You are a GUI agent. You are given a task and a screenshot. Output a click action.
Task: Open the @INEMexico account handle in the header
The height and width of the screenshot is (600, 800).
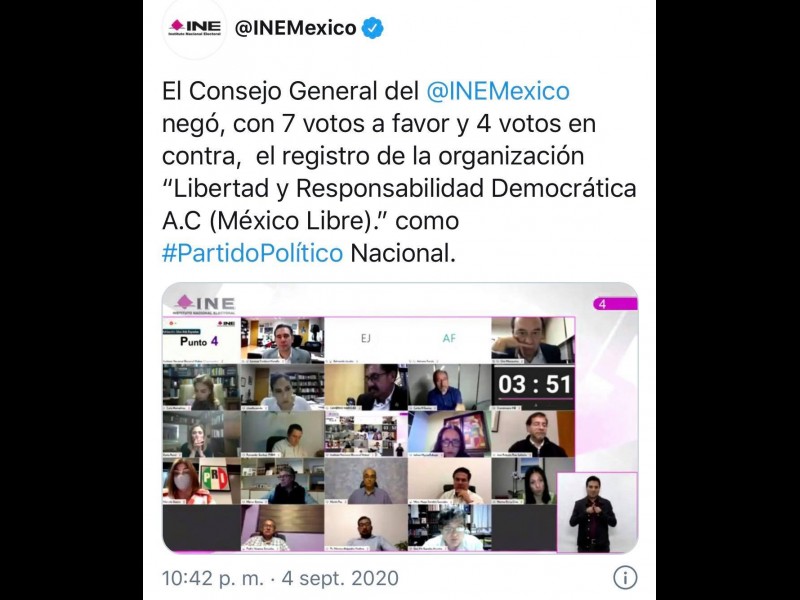point(295,28)
